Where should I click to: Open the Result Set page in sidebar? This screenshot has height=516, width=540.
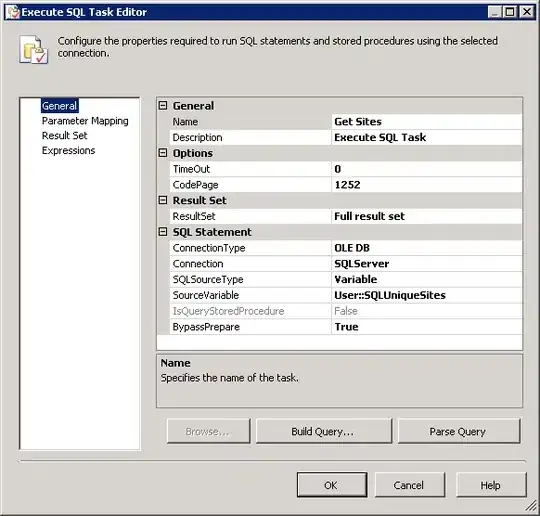coord(64,136)
